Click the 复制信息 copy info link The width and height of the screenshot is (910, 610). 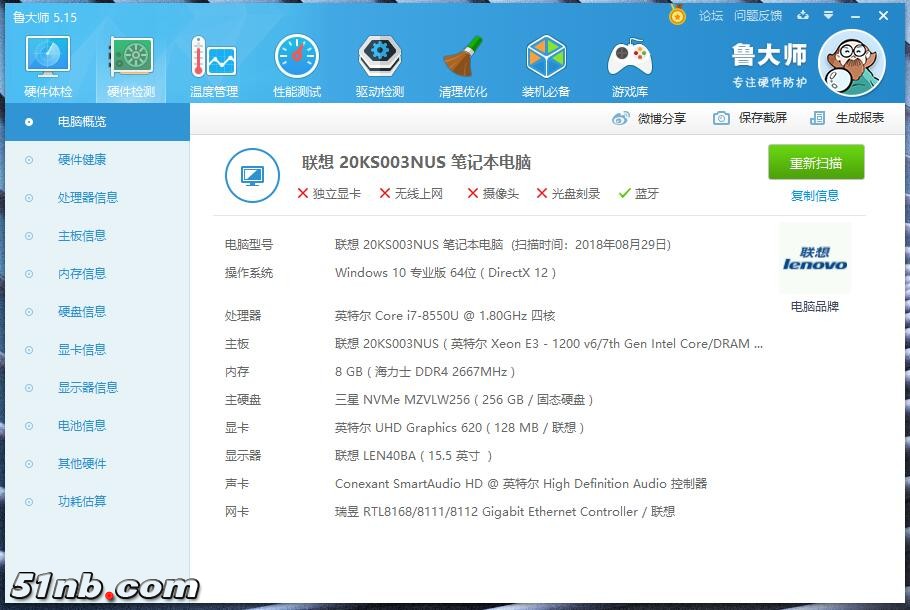point(815,196)
